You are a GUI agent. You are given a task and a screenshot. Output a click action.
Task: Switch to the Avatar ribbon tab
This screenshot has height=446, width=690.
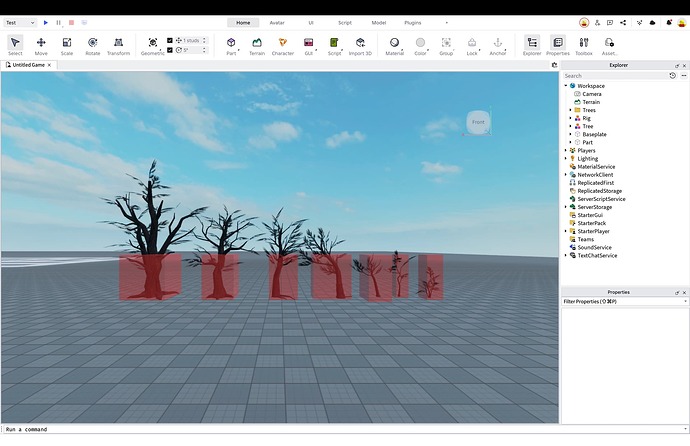click(x=277, y=22)
